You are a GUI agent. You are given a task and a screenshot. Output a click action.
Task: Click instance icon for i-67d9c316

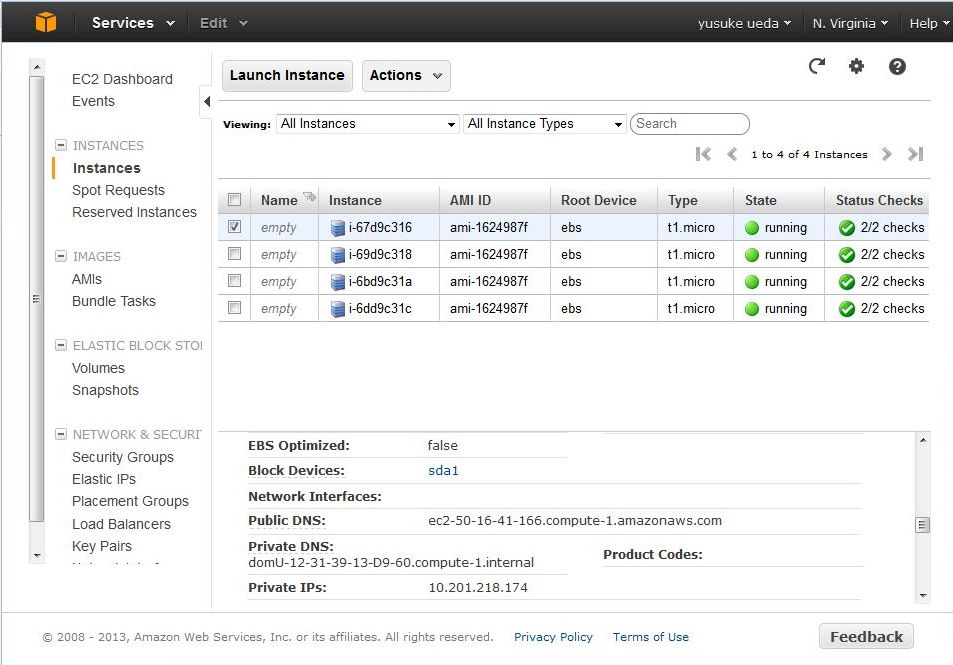click(x=337, y=228)
